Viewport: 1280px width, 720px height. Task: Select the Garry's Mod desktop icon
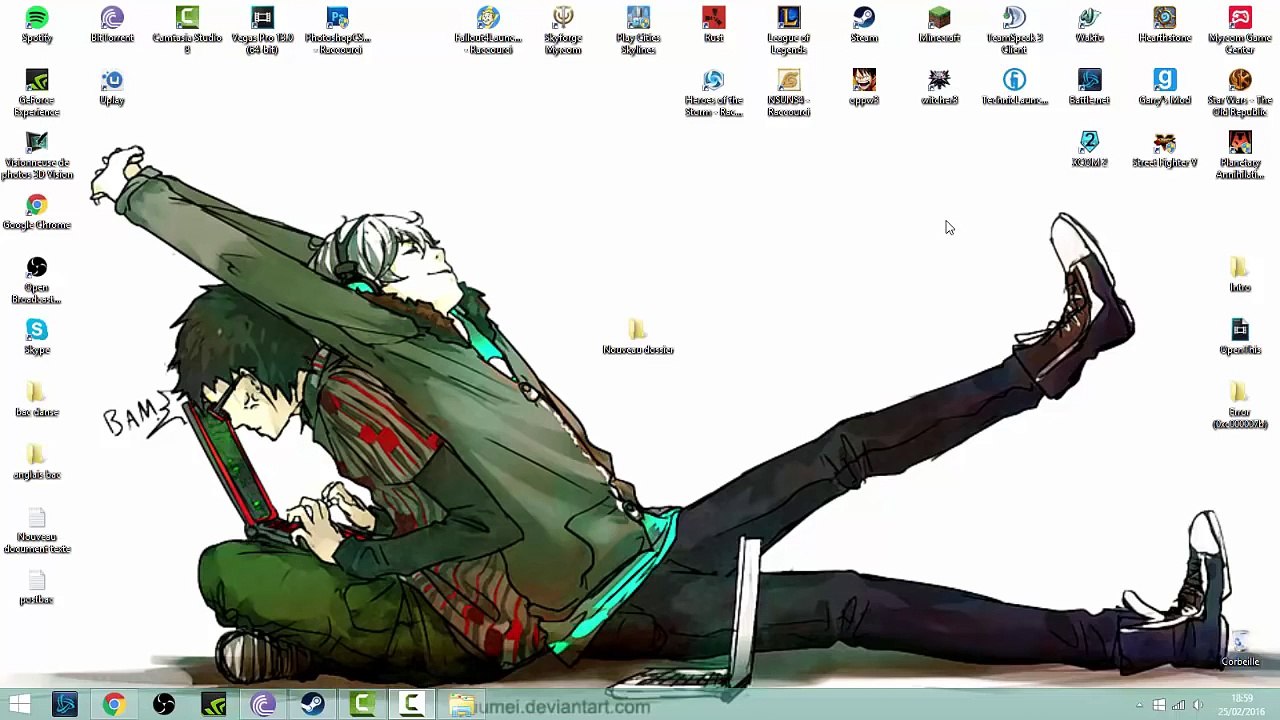(x=1165, y=88)
